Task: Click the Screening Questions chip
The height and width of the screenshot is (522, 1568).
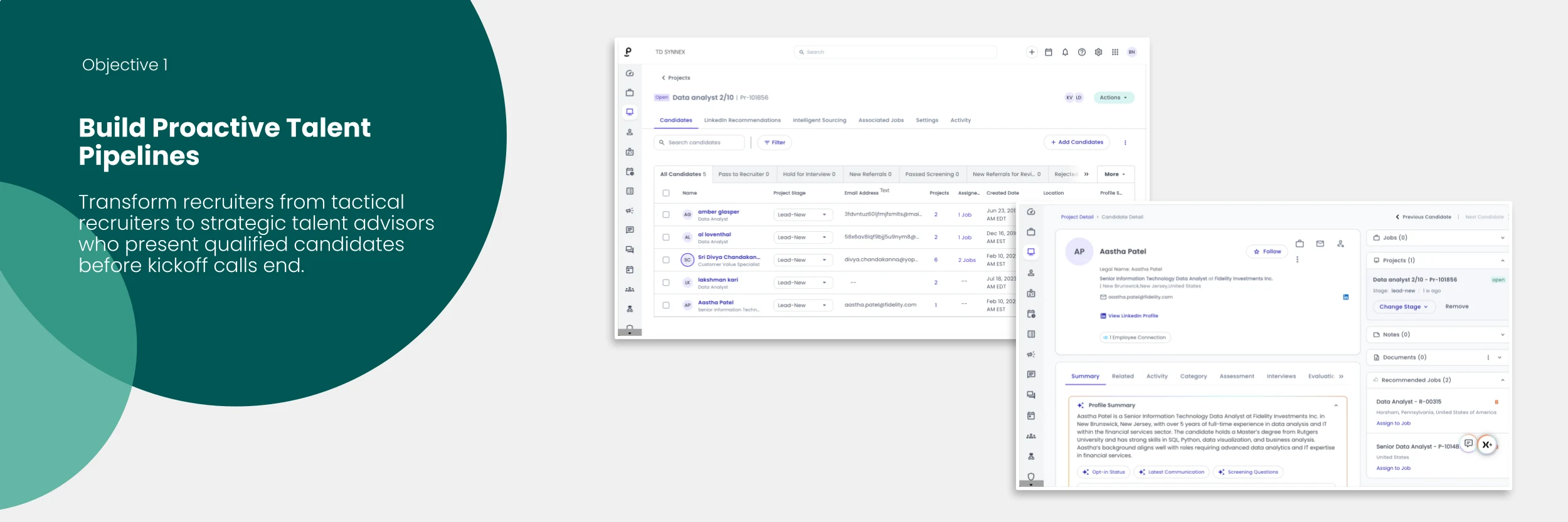Action: 1248,472
